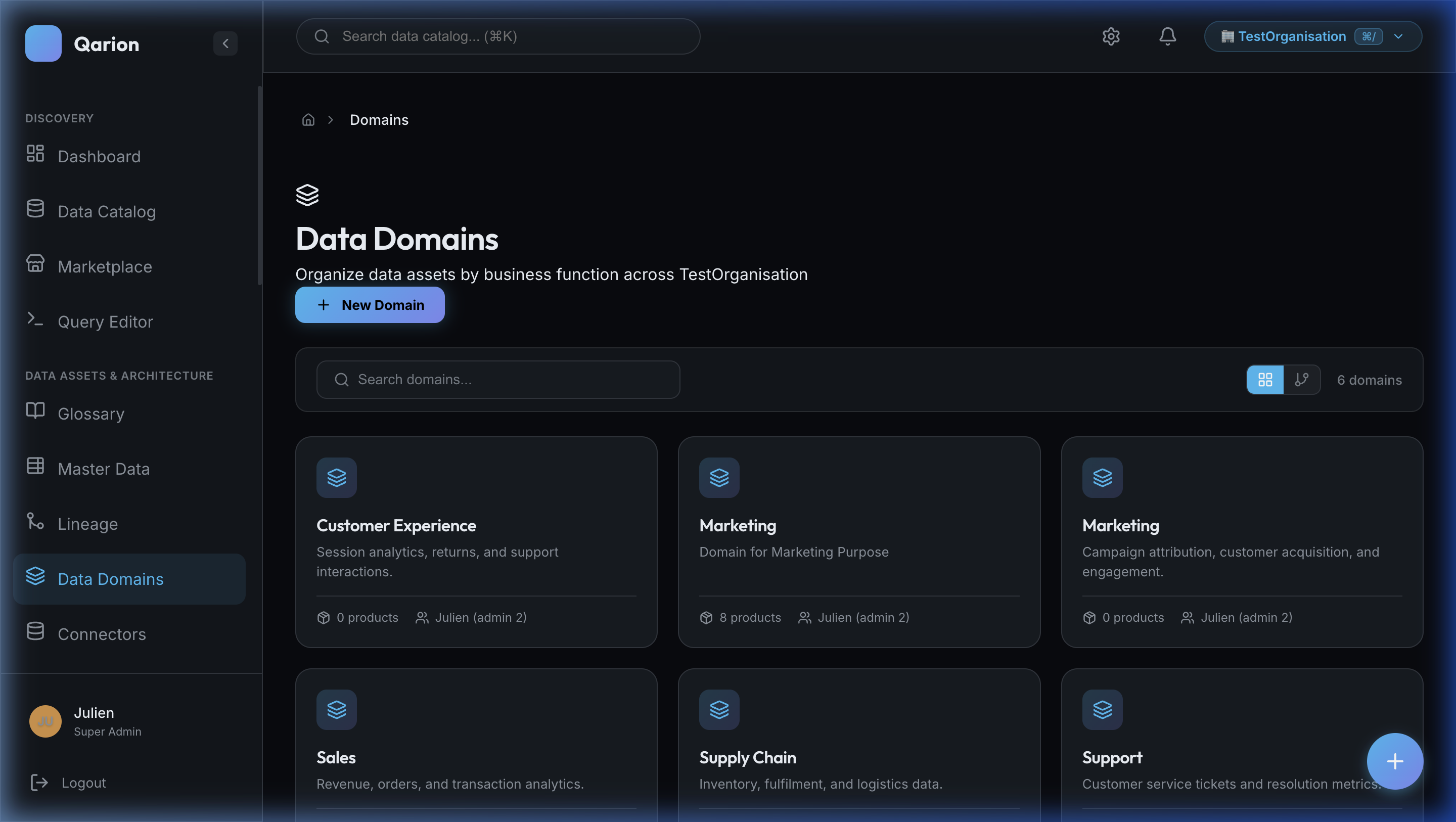Click the Supply Chain domain layers icon
1456x822 pixels.
tap(719, 709)
